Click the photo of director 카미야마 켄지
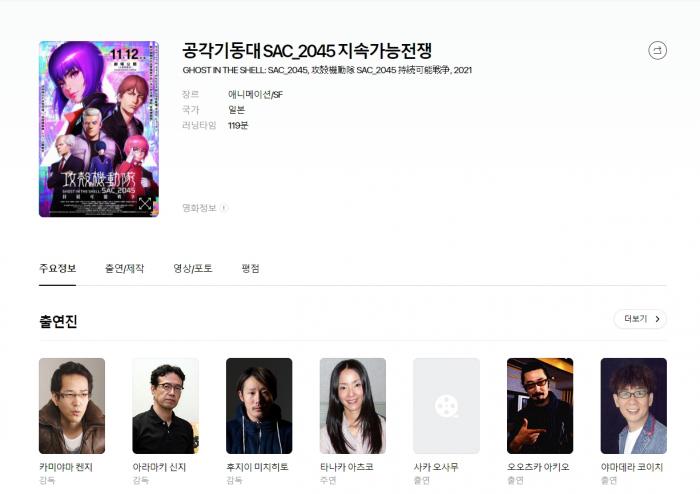This screenshot has width=700, height=494. coord(72,406)
